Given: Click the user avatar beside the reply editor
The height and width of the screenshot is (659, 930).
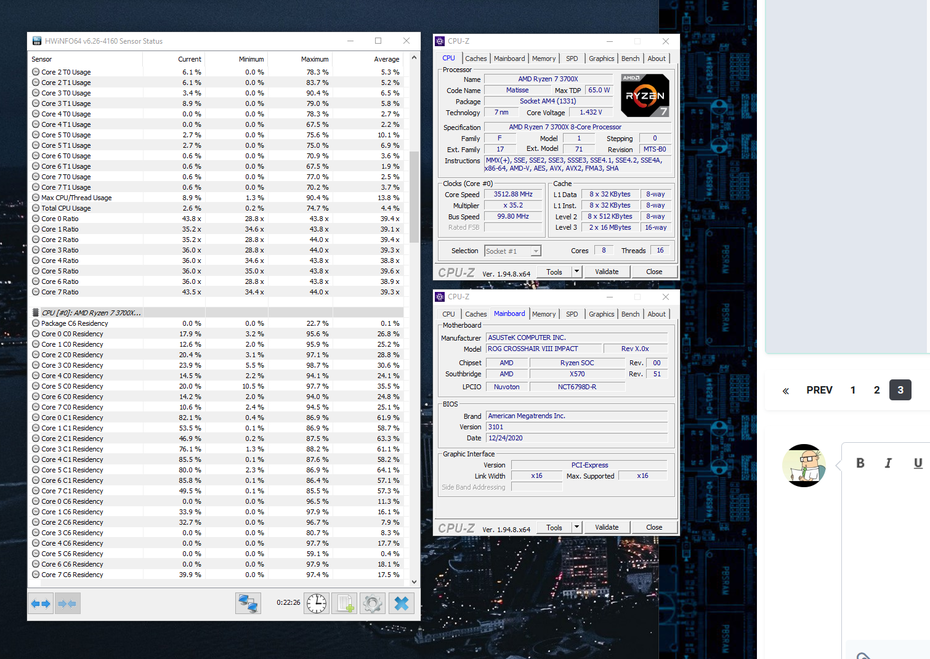Looking at the screenshot, I should pyautogui.click(x=804, y=466).
